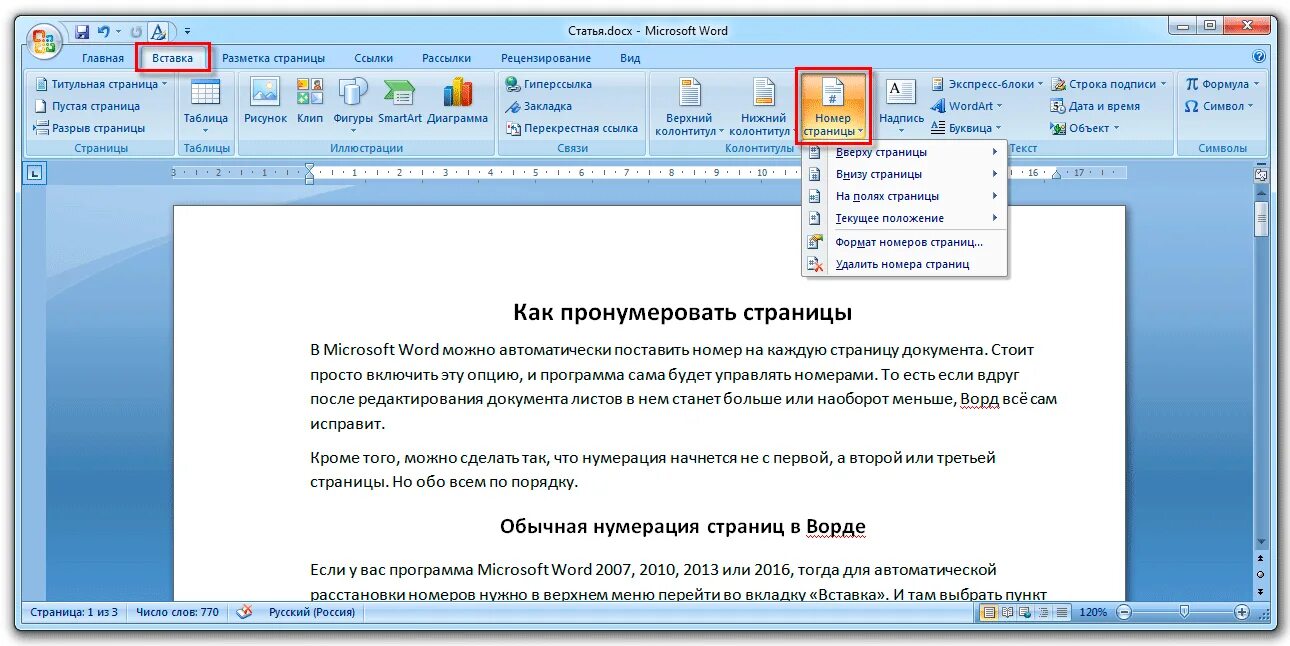The width and height of the screenshot is (1290, 646).
Task: Switch to Web Layout view
Action: pyautogui.click(x=1026, y=612)
